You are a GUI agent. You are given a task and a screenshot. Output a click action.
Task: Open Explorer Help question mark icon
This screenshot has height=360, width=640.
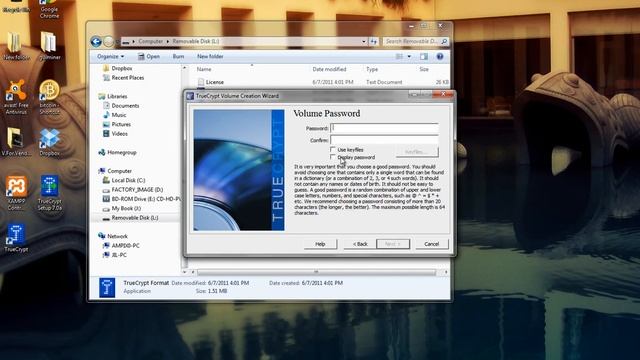[x=440, y=56]
